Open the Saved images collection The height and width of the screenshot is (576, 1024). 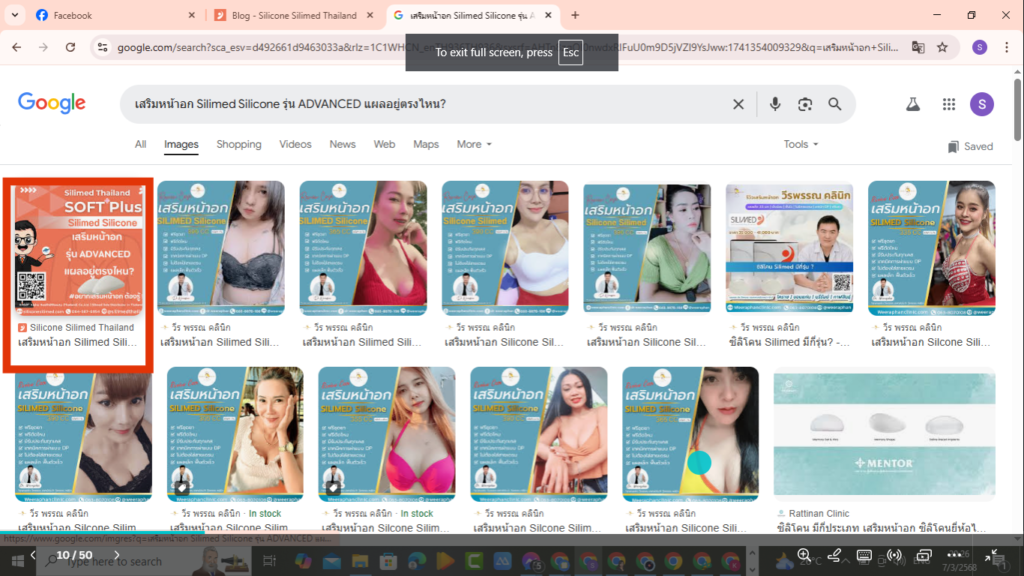coord(970,146)
